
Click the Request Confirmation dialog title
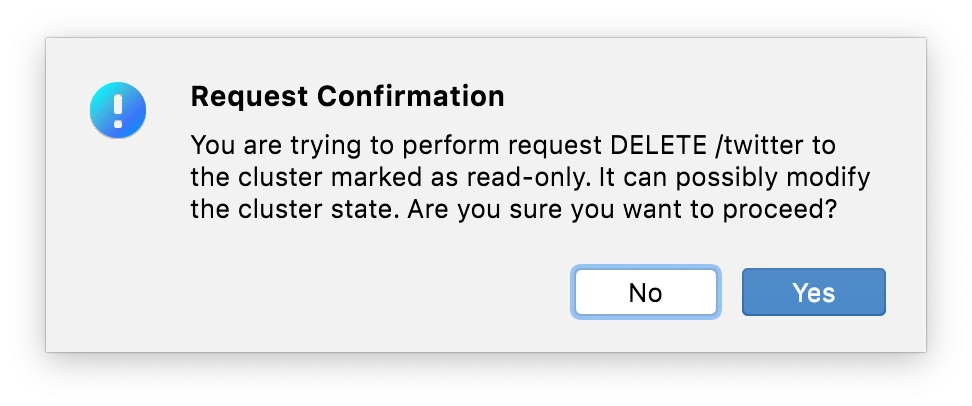[347, 96]
